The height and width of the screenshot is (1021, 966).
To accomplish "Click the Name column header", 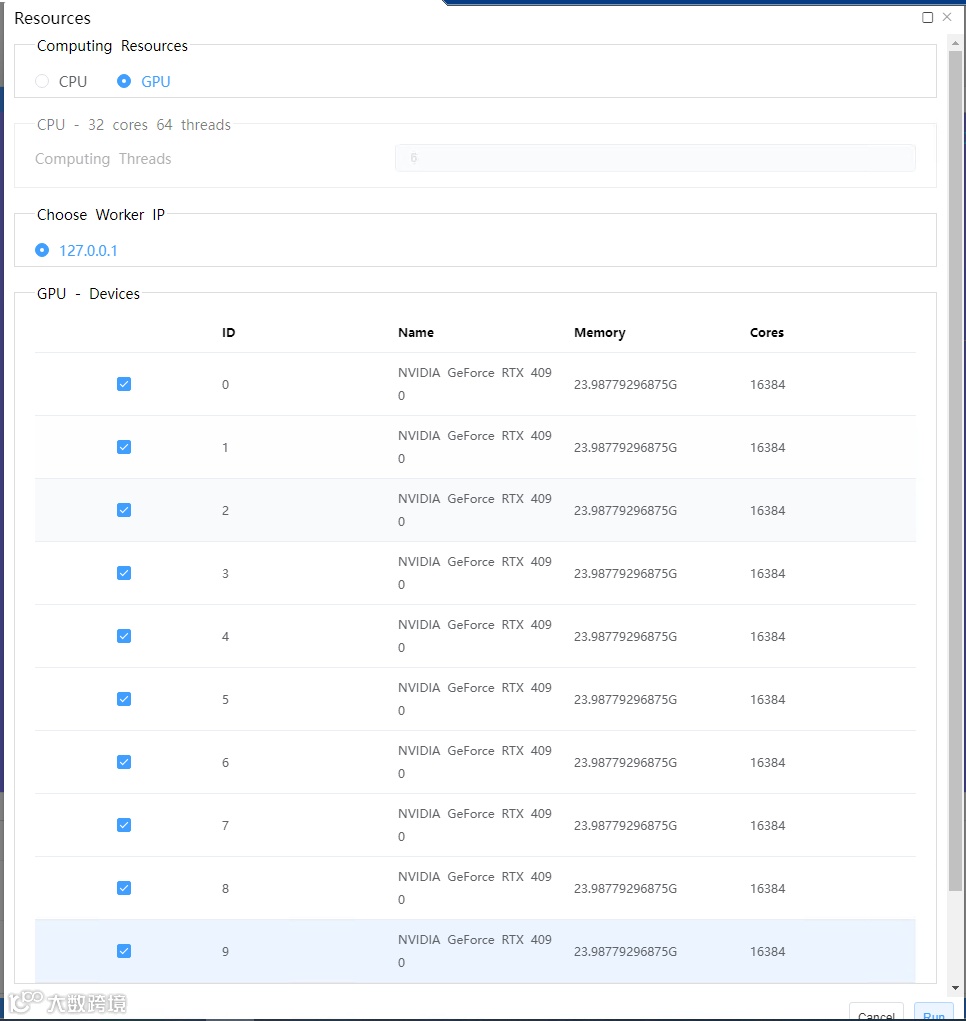I will (416, 333).
